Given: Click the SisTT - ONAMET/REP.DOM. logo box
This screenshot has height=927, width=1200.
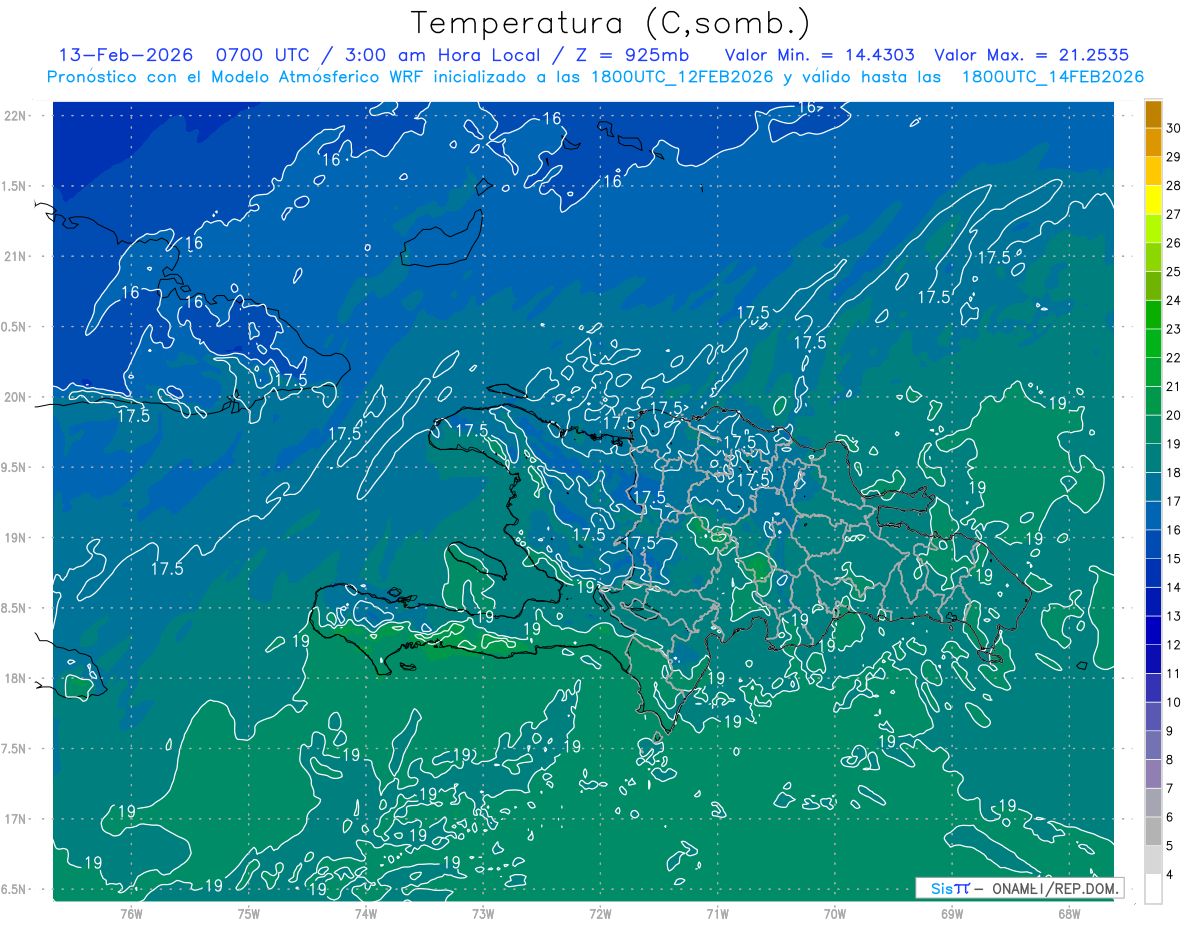Looking at the screenshot, I should pyautogui.click(x=1020, y=888).
